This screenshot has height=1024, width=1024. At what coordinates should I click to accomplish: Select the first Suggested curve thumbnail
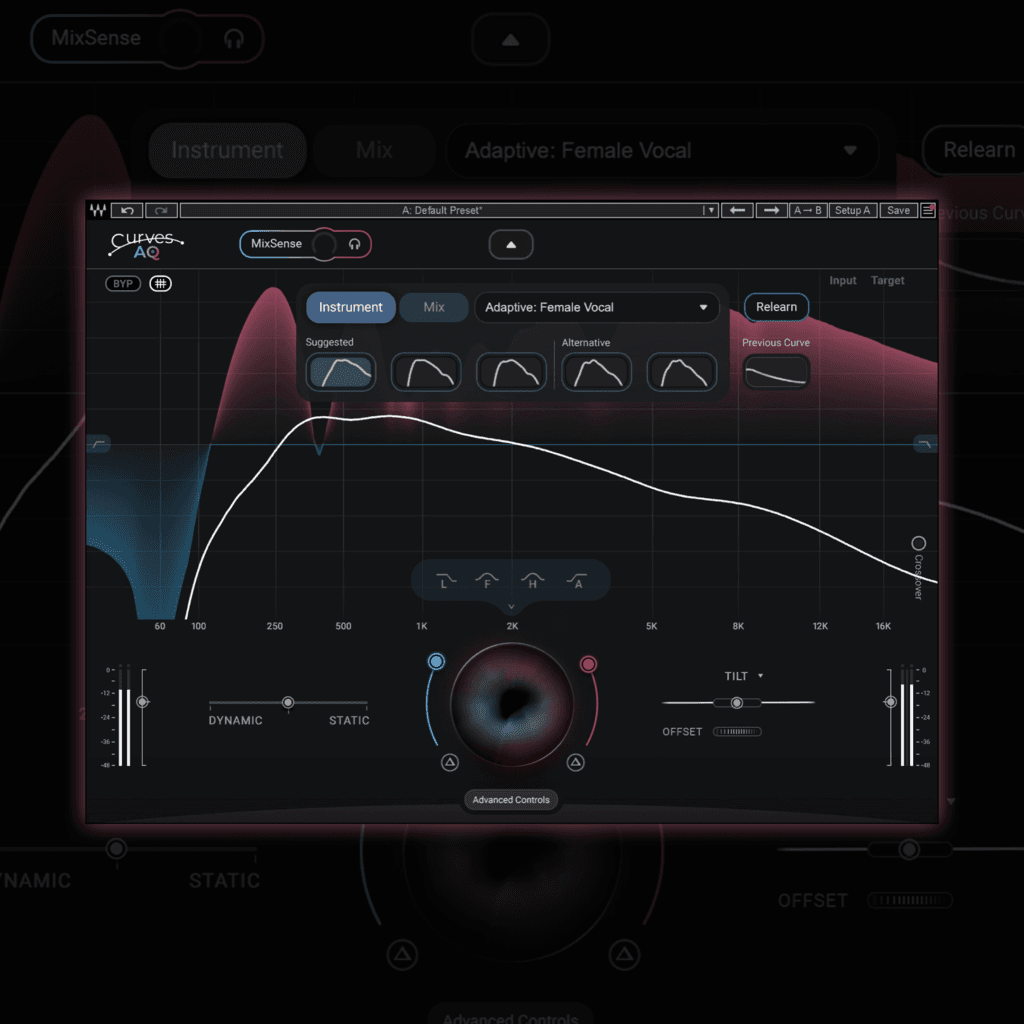[x=341, y=372]
